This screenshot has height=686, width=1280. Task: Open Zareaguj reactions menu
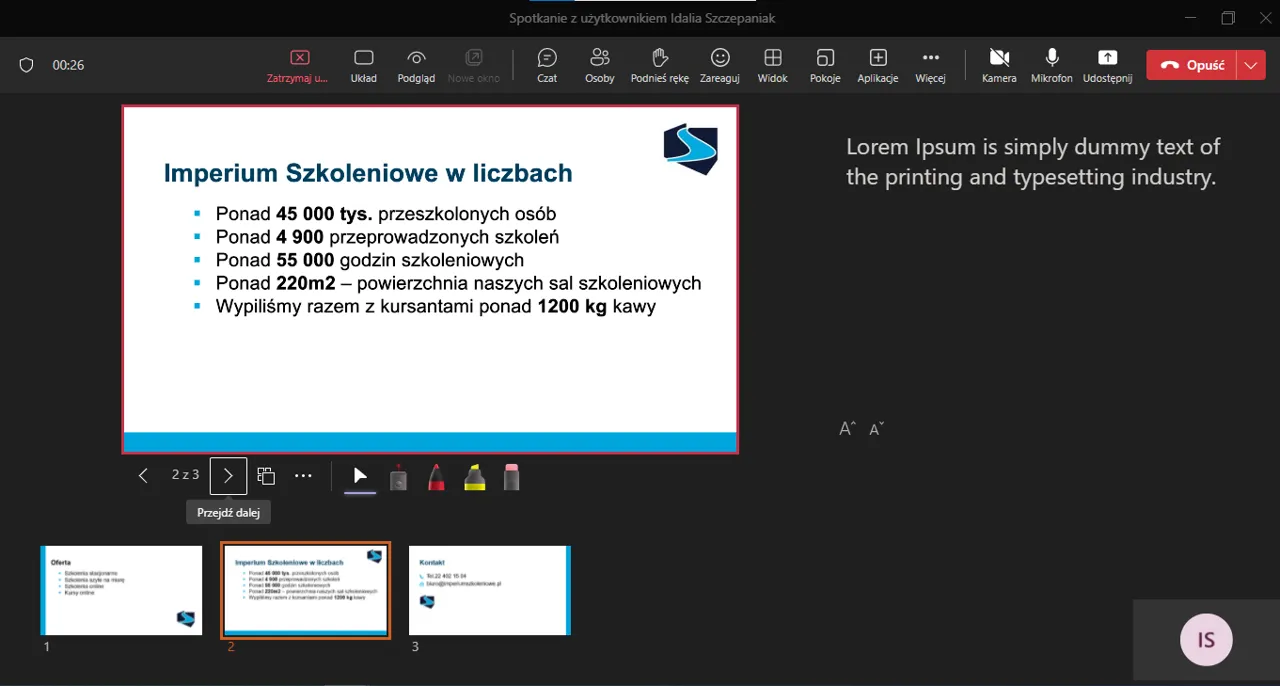(719, 64)
